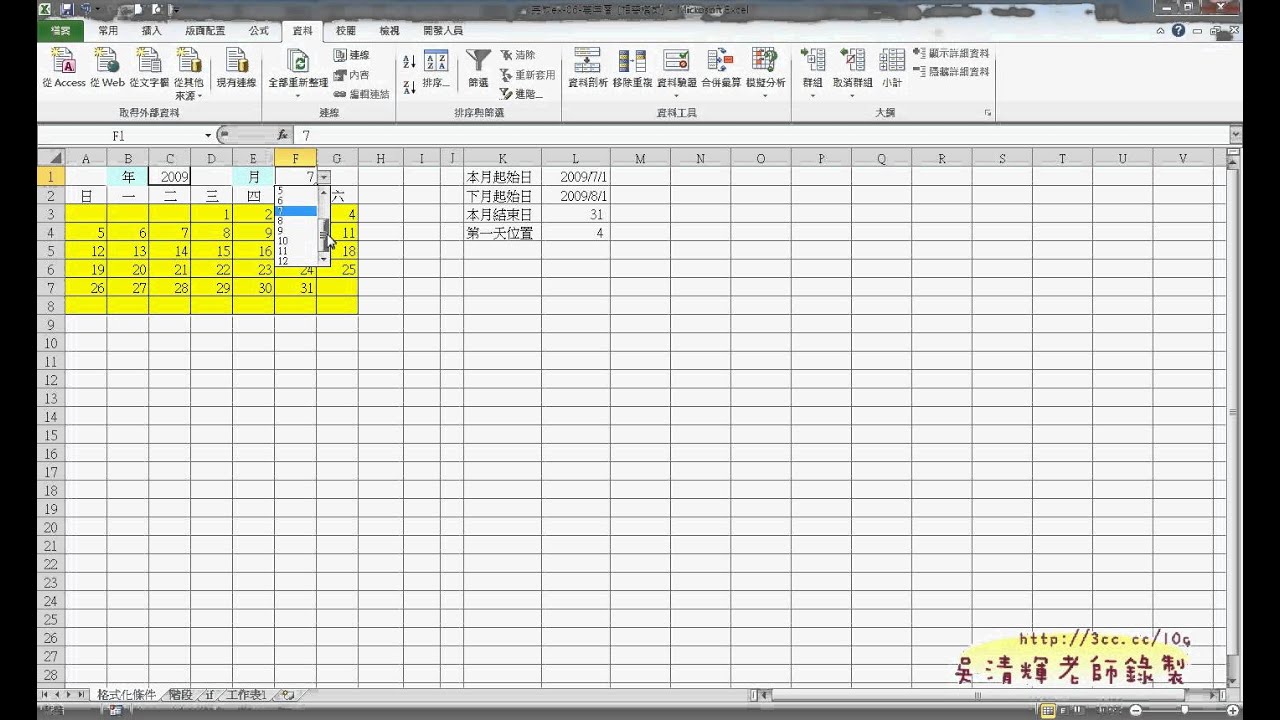Sort descending Z to A
The height and width of the screenshot is (720, 1280).
click(409, 87)
